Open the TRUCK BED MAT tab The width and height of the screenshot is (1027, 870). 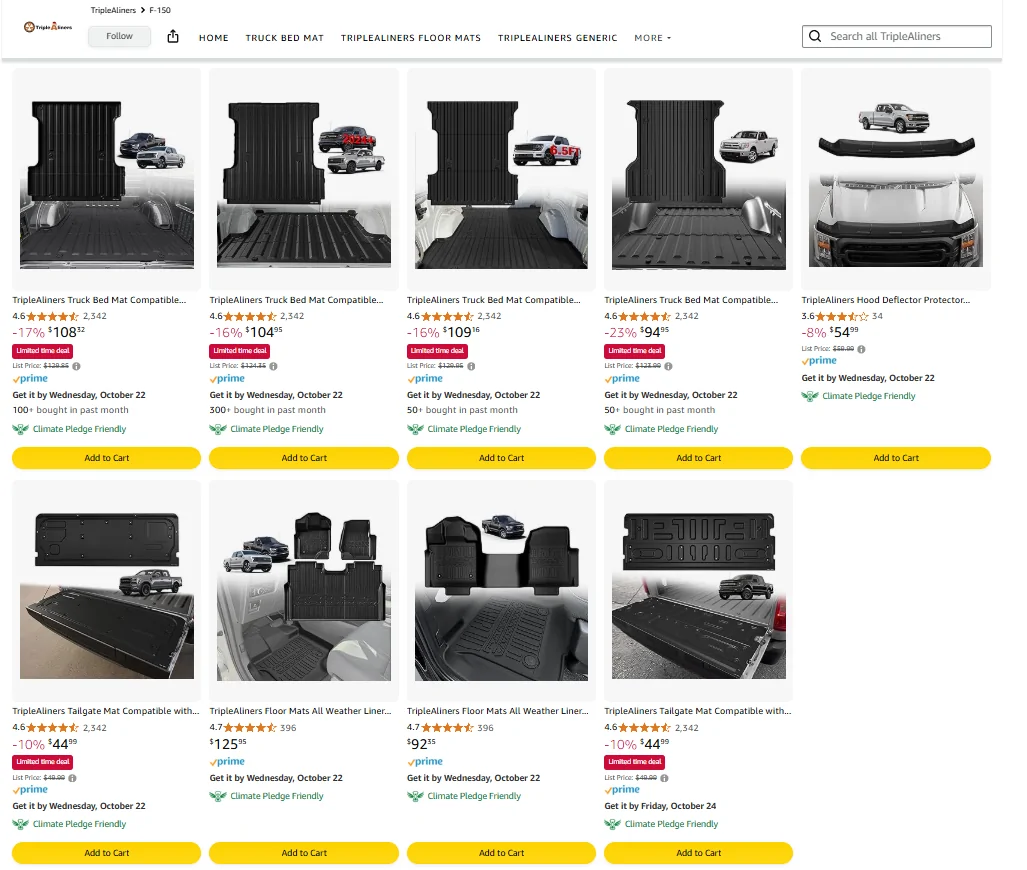pos(285,38)
